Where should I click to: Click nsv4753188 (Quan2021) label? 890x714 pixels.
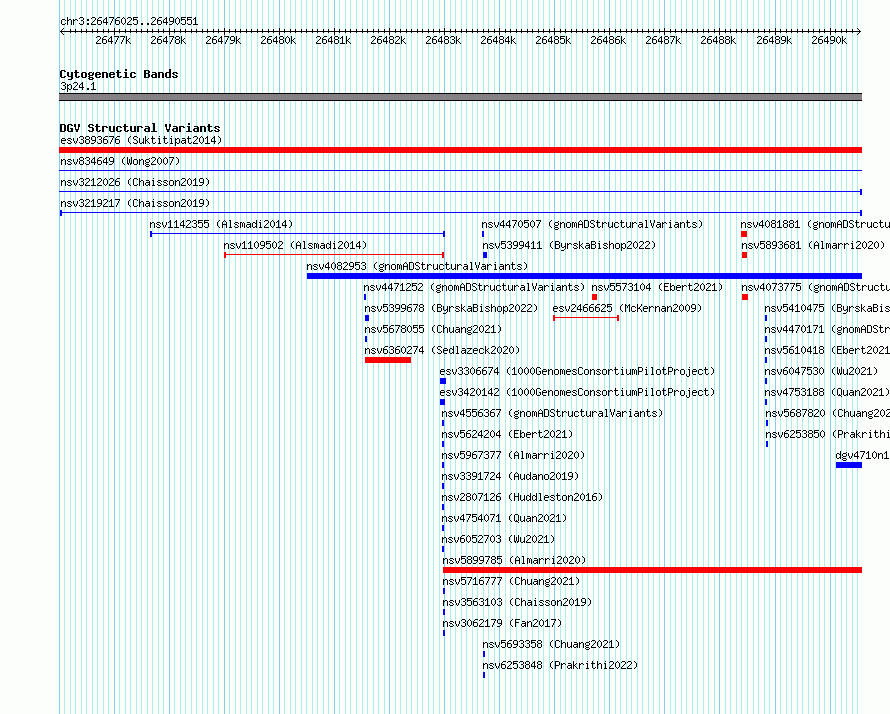click(x=827, y=392)
